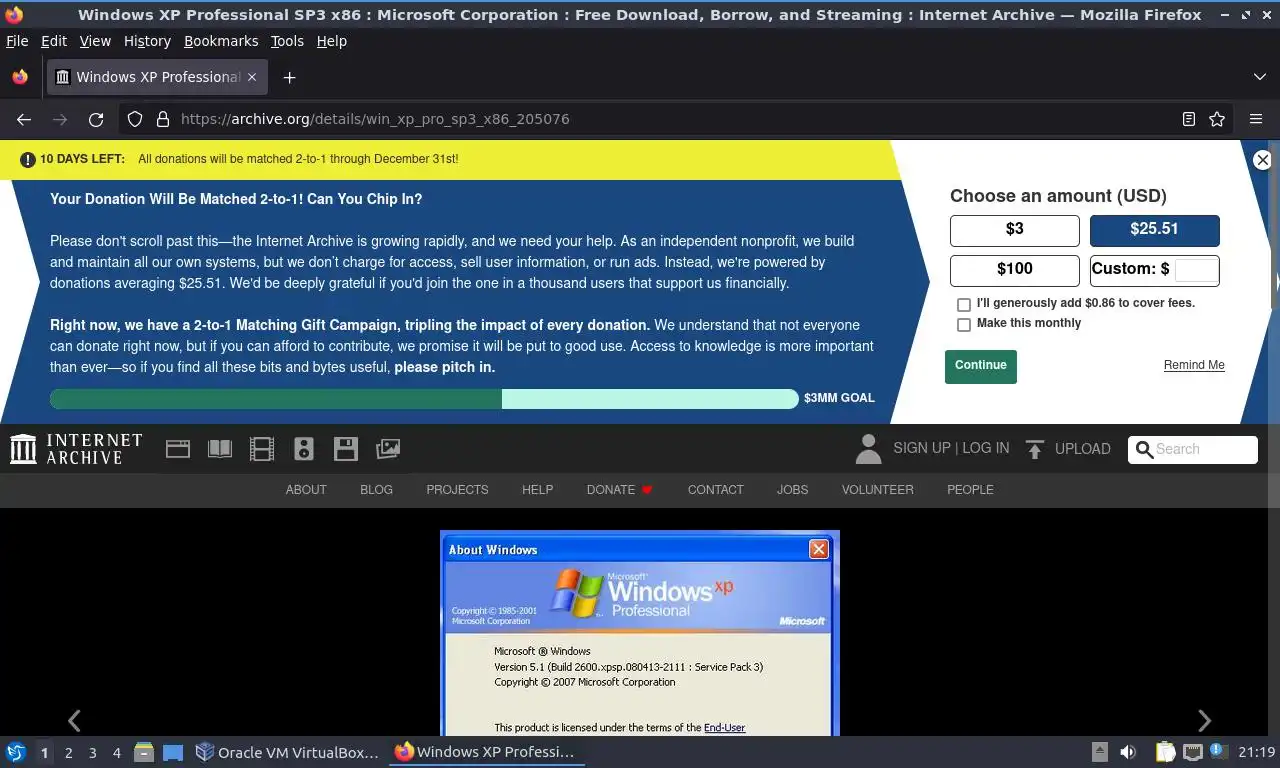The height and width of the screenshot is (768, 1280).
Task: Open the Help menu
Action: tap(332, 41)
